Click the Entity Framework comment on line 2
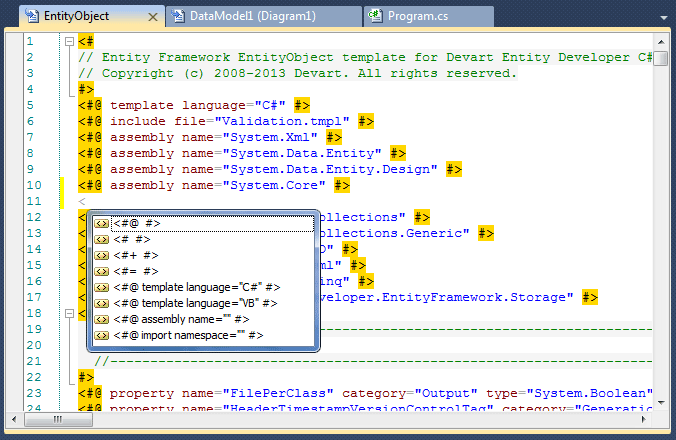Image resolution: width=676 pixels, height=440 pixels. click(x=365, y=57)
